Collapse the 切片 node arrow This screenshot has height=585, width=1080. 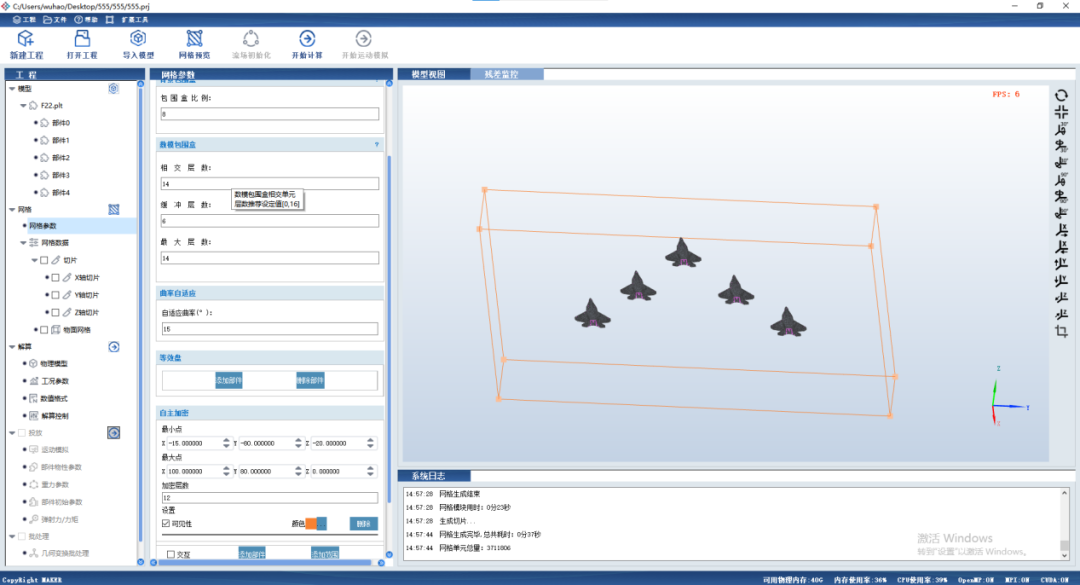point(34,260)
